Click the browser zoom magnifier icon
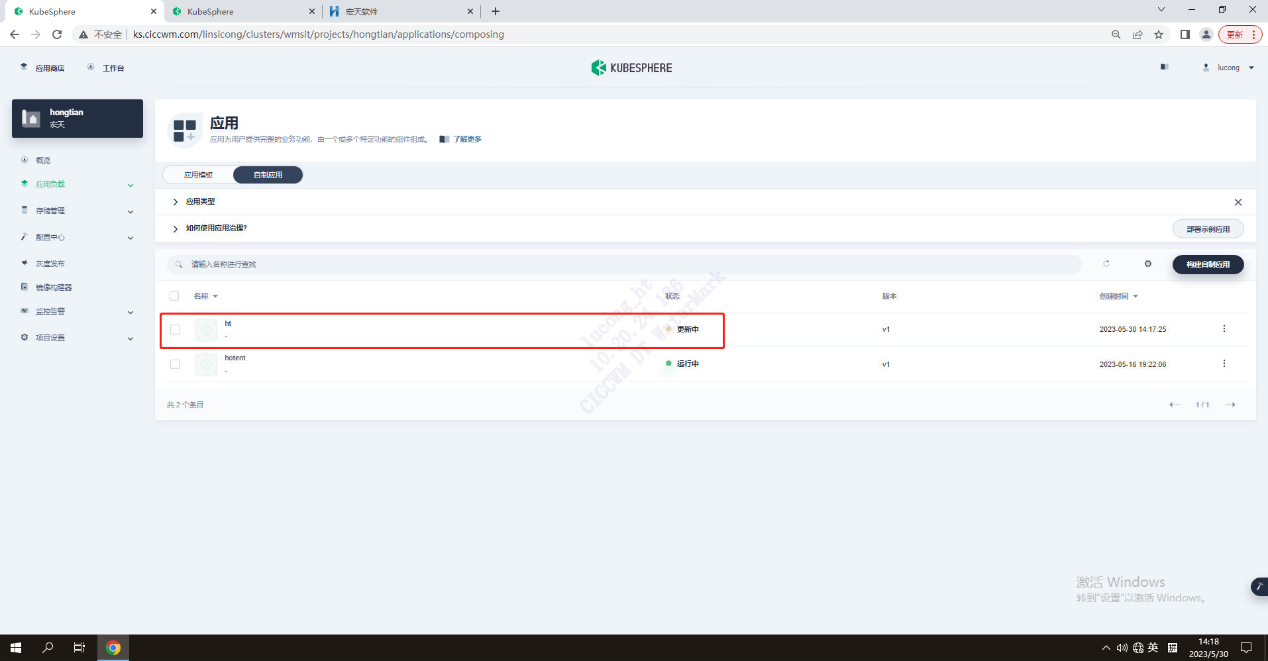The width and height of the screenshot is (1268, 661). (1116, 34)
